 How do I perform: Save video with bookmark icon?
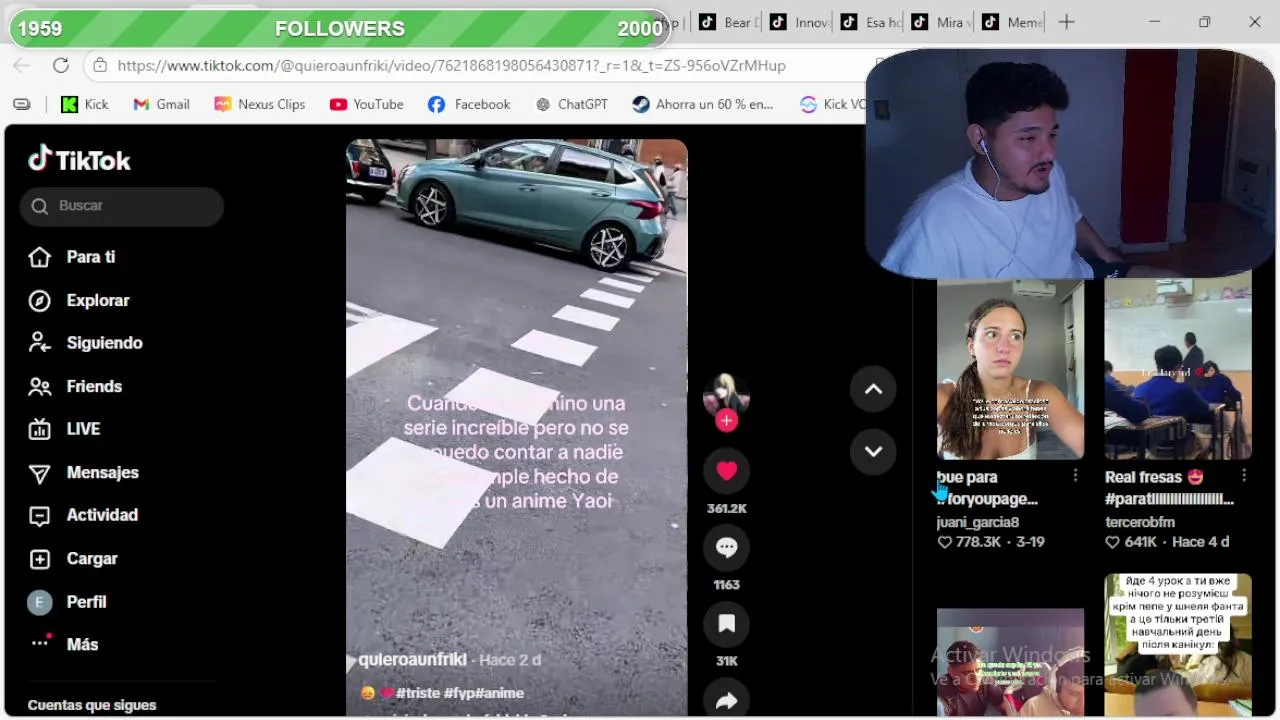pos(727,624)
